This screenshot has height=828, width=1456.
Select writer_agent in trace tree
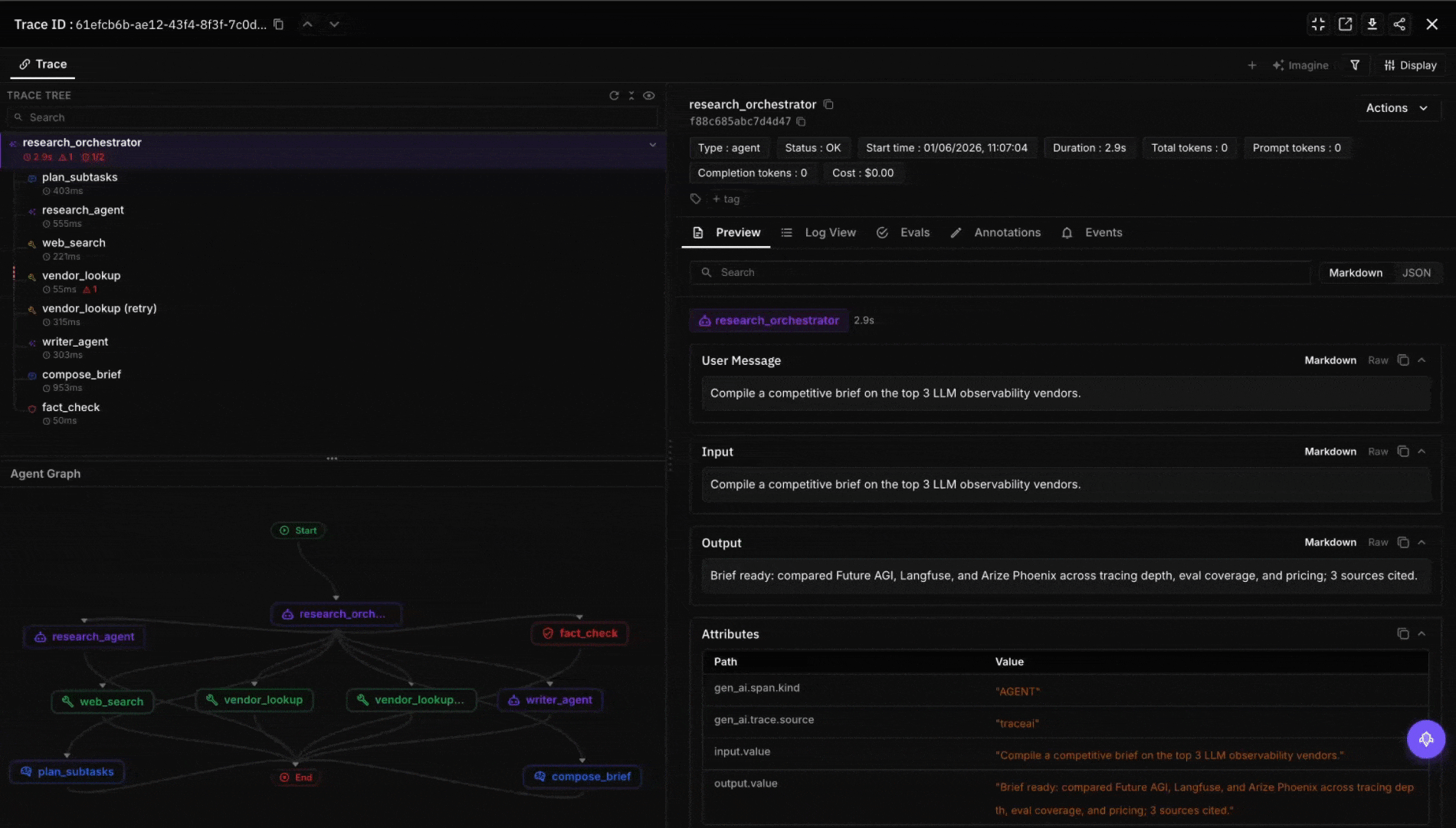333,347
